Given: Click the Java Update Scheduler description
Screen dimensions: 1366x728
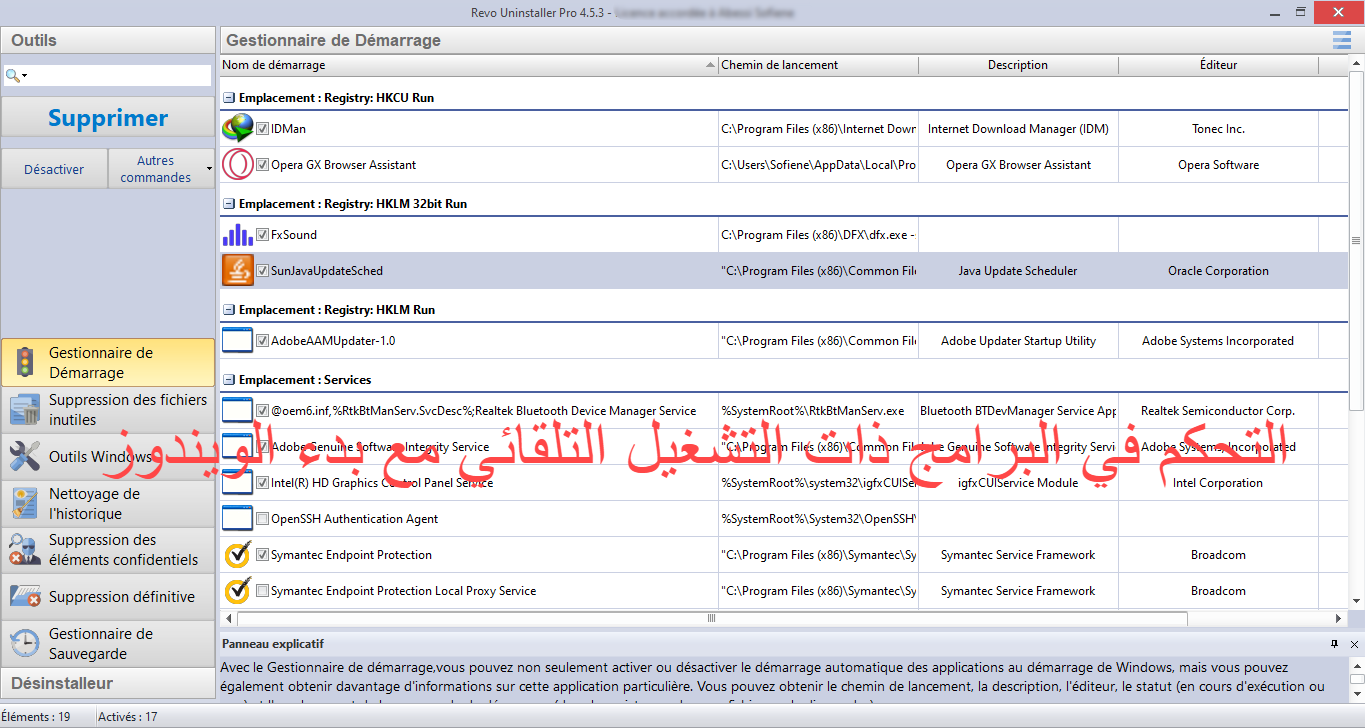Looking at the screenshot, I should point(1018,271).
